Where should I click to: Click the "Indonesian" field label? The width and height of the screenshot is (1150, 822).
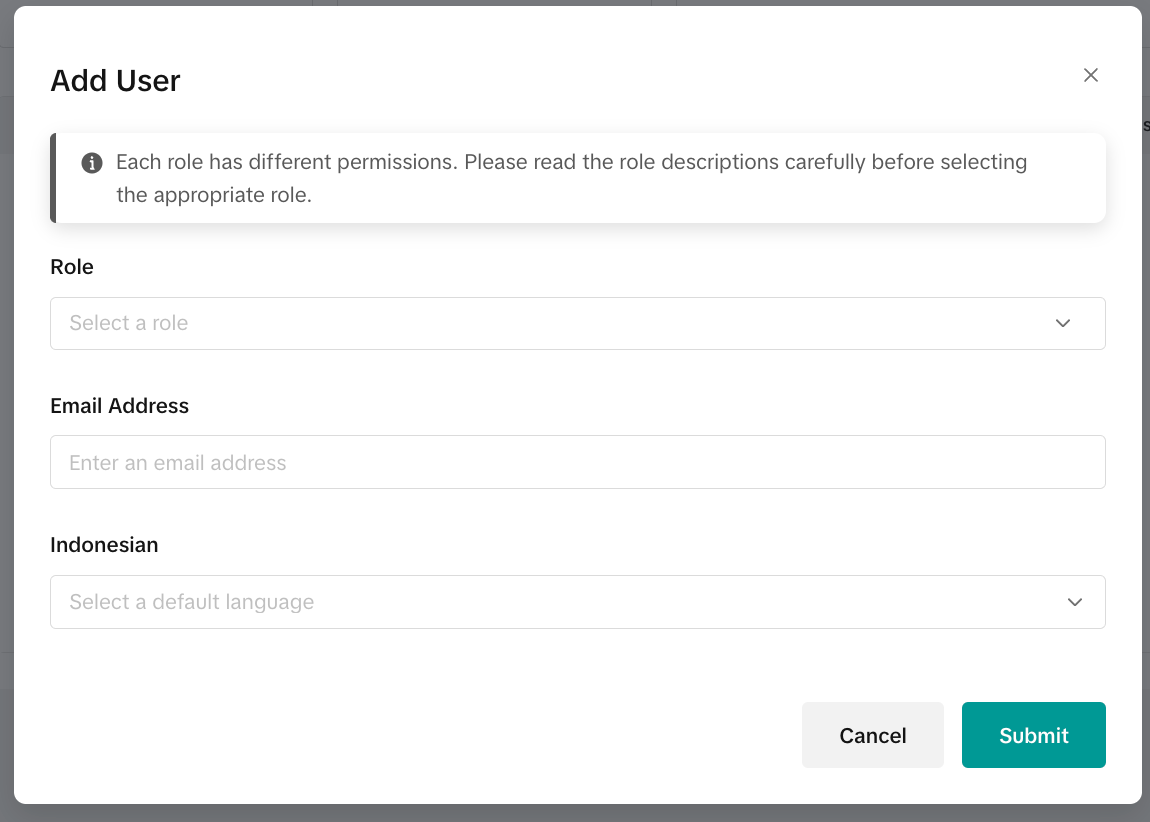[104, 545]
